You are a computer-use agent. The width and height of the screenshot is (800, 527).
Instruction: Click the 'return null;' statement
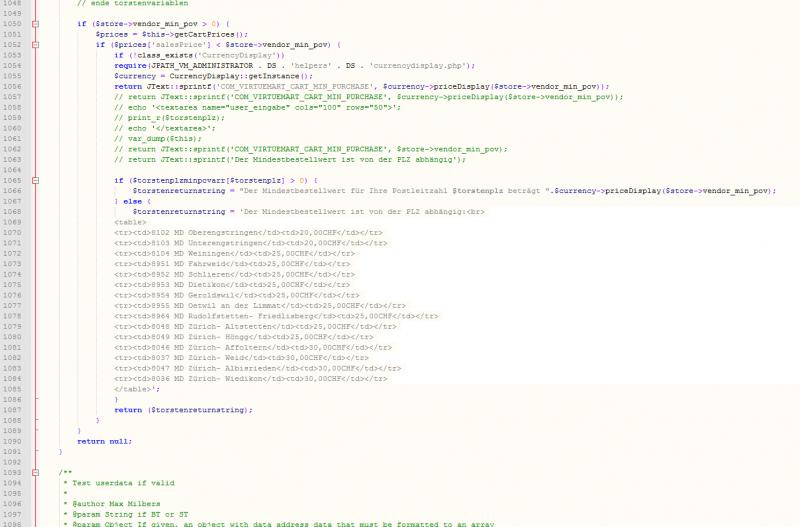[104, 441]
